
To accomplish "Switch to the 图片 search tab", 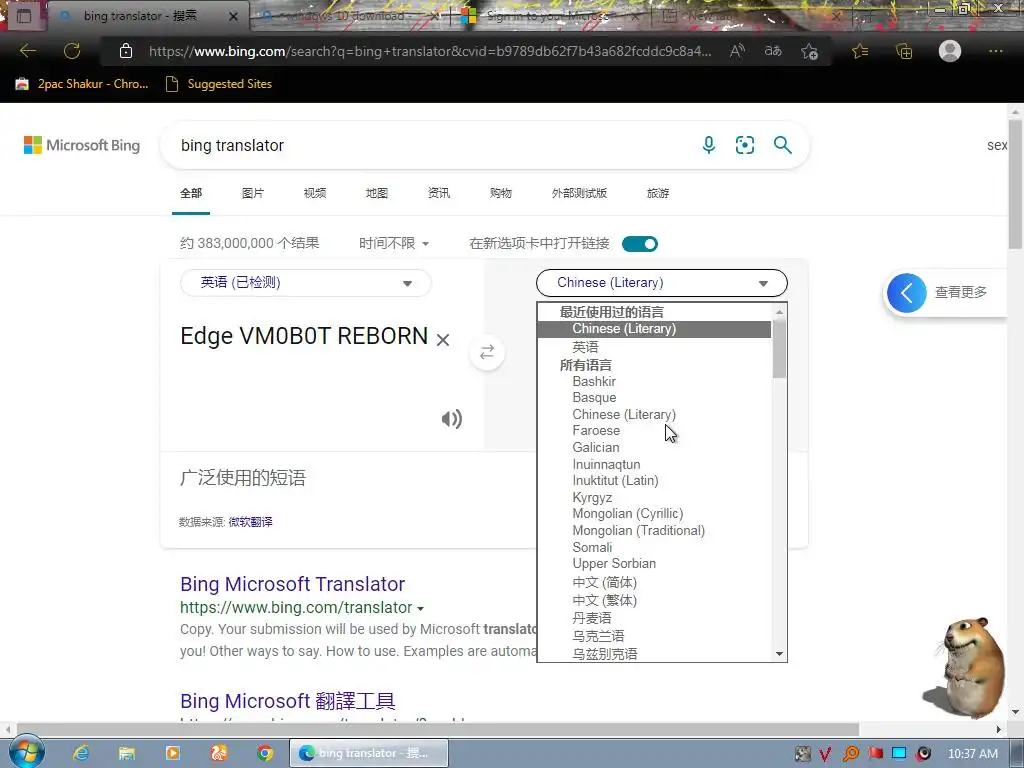I will click(x=253, y=193).
